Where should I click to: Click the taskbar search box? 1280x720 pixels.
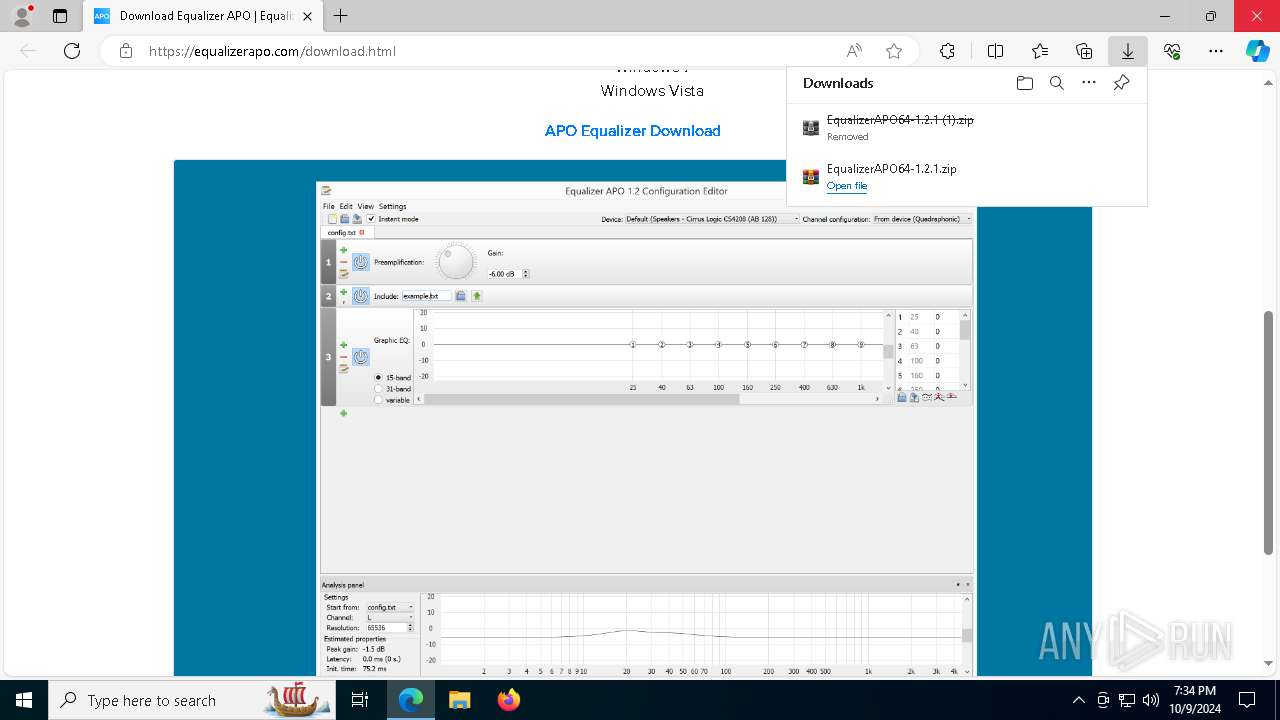coord(192,700)
